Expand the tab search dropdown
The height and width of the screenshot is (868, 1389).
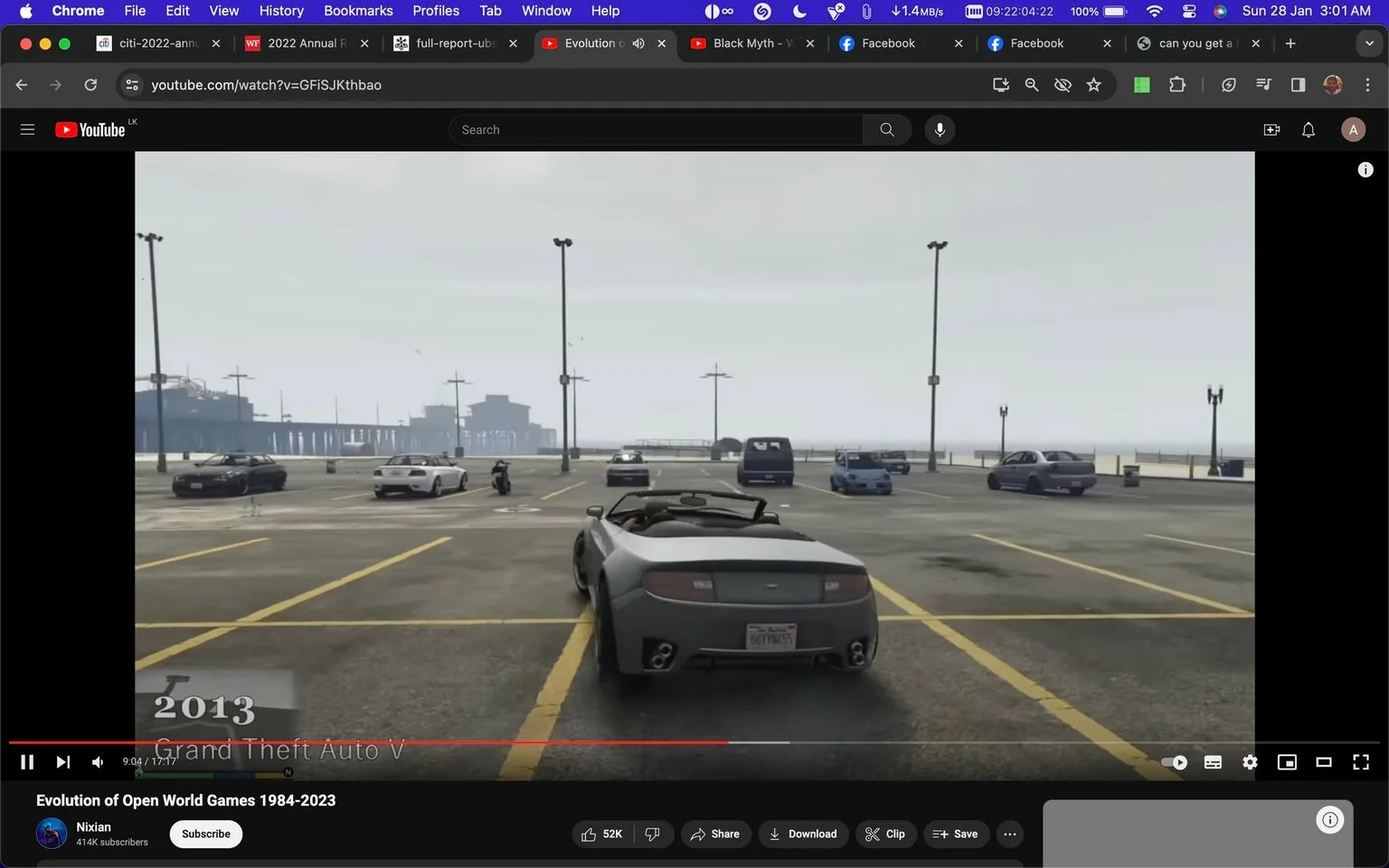click(1369, 42)
